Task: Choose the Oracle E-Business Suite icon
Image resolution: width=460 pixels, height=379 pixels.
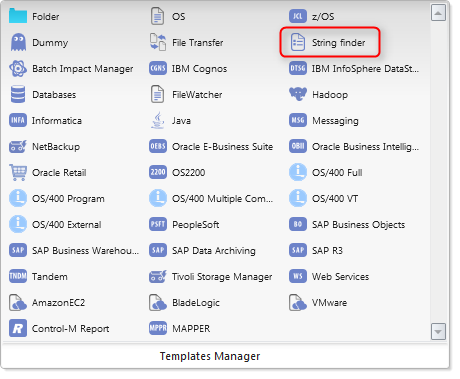Action: point(158,146)
